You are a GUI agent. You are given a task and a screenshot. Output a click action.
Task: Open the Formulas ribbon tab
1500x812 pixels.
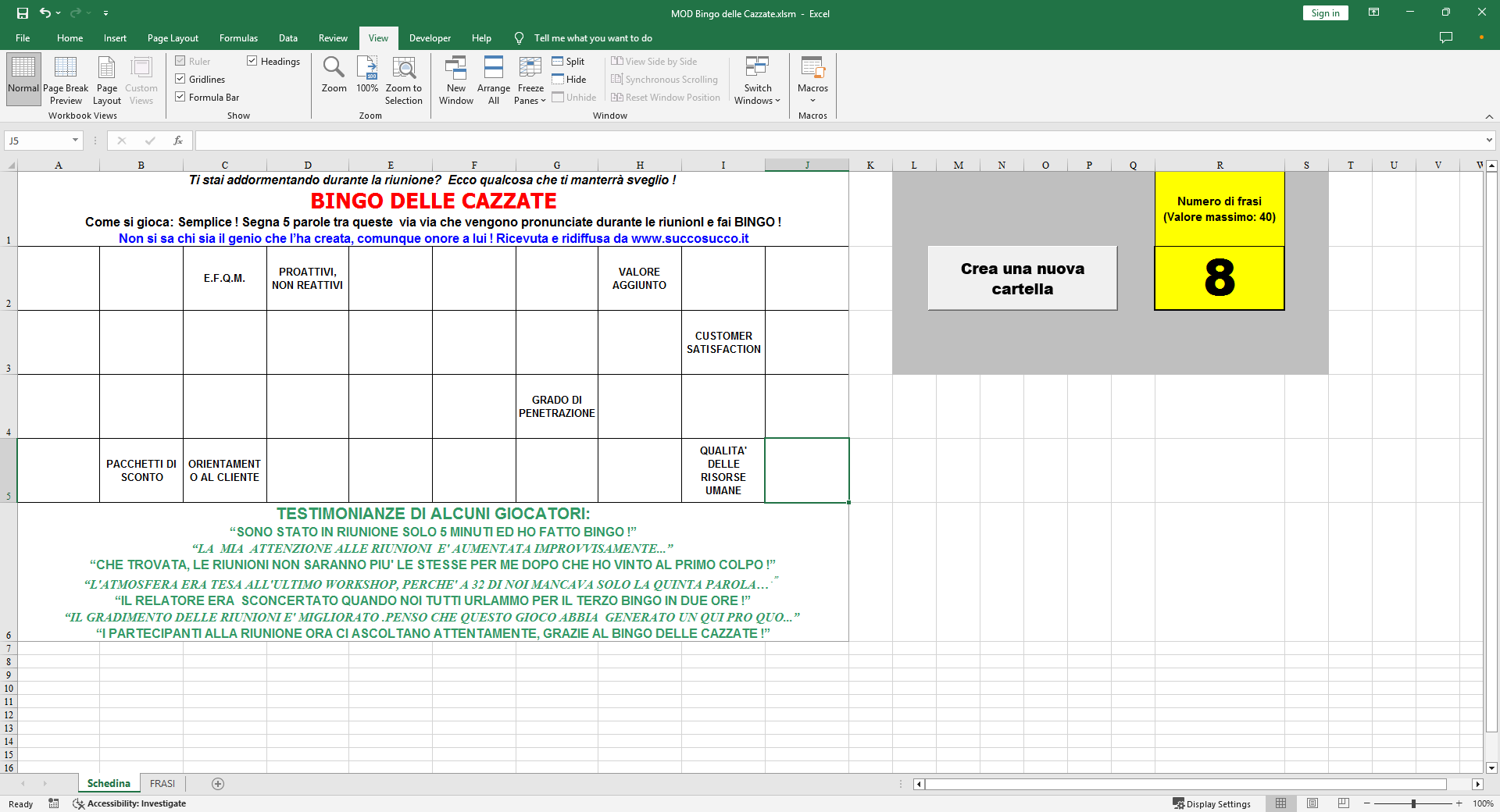(x=238, y=38)
